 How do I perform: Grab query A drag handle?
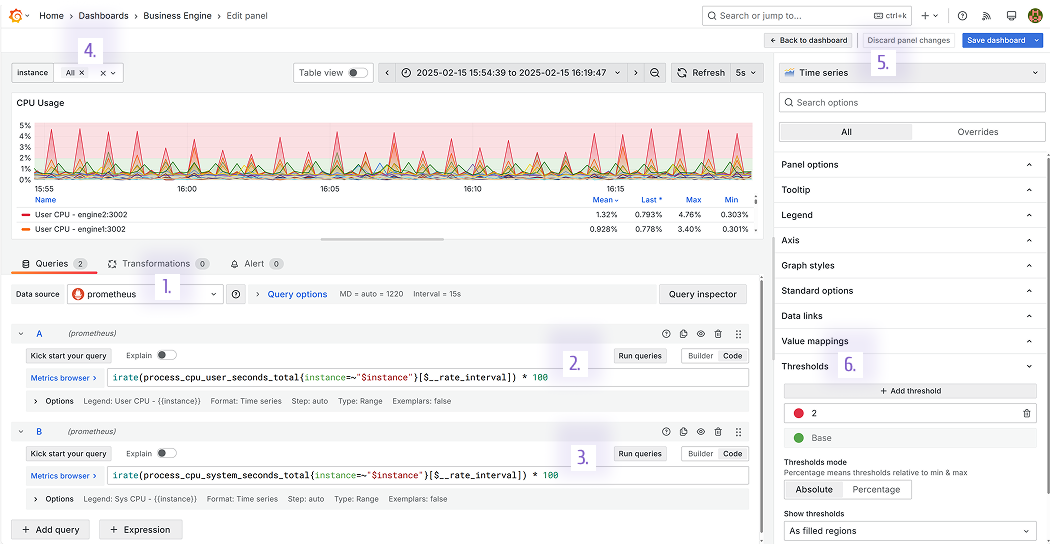click(x=738, y=334)
